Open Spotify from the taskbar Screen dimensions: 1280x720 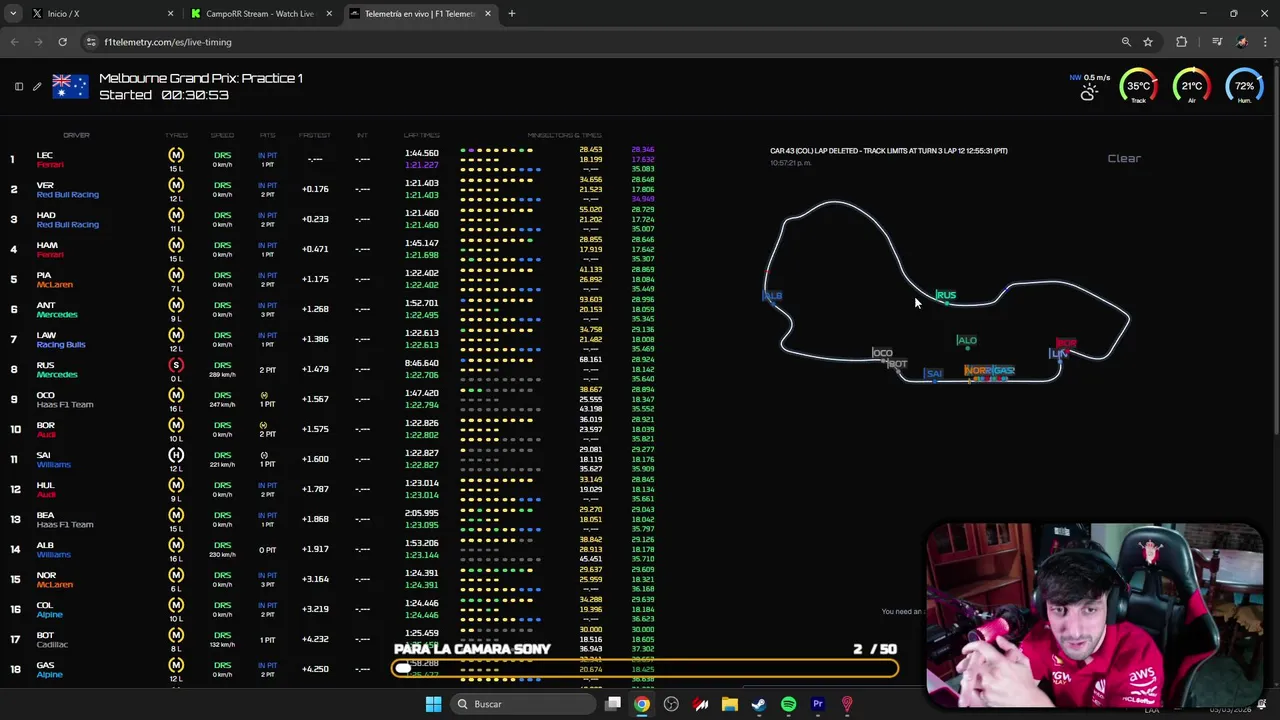pos(788,704)
